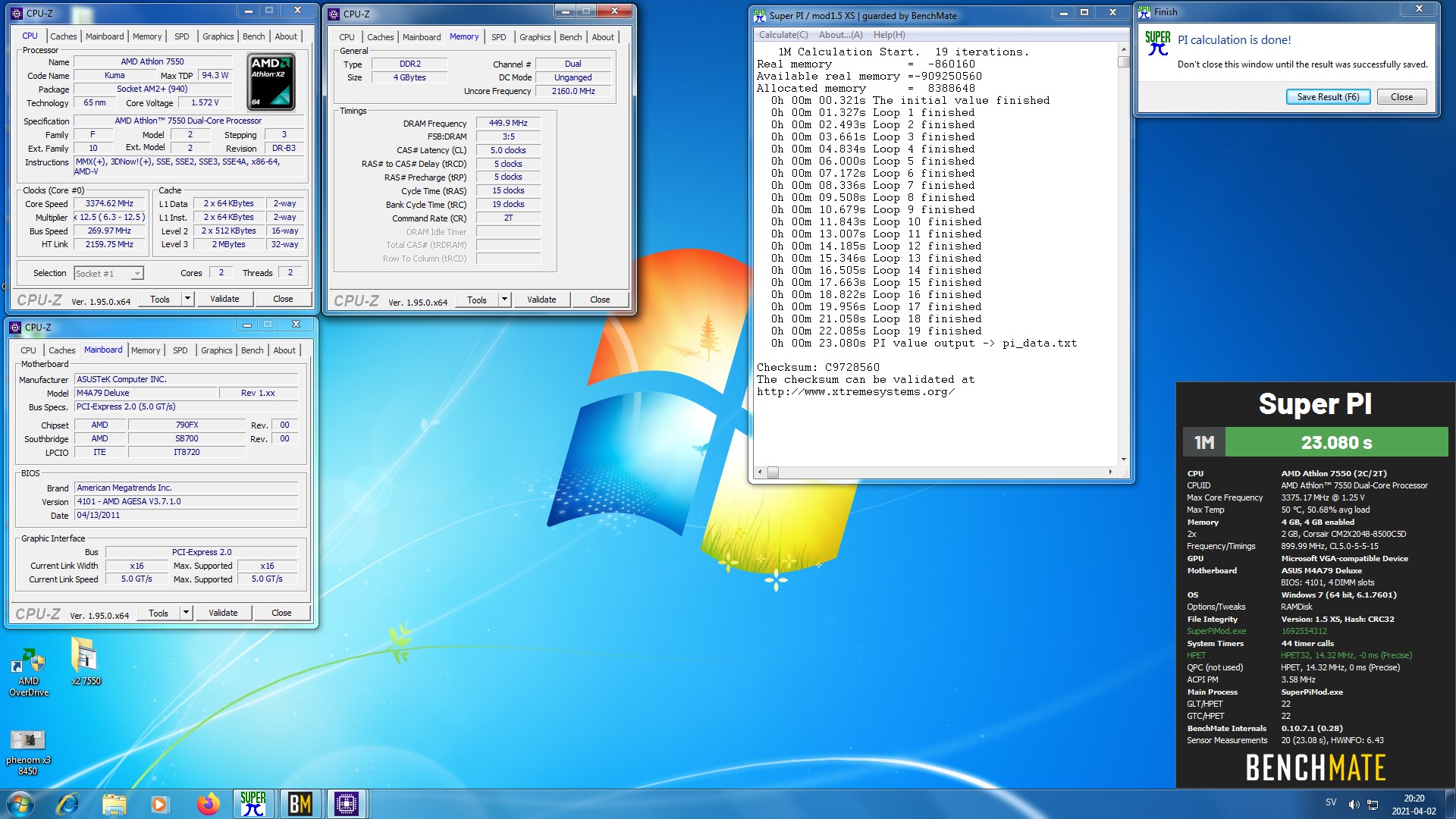Launch Internet Explorer from the taskbar

tap(67, 804)
